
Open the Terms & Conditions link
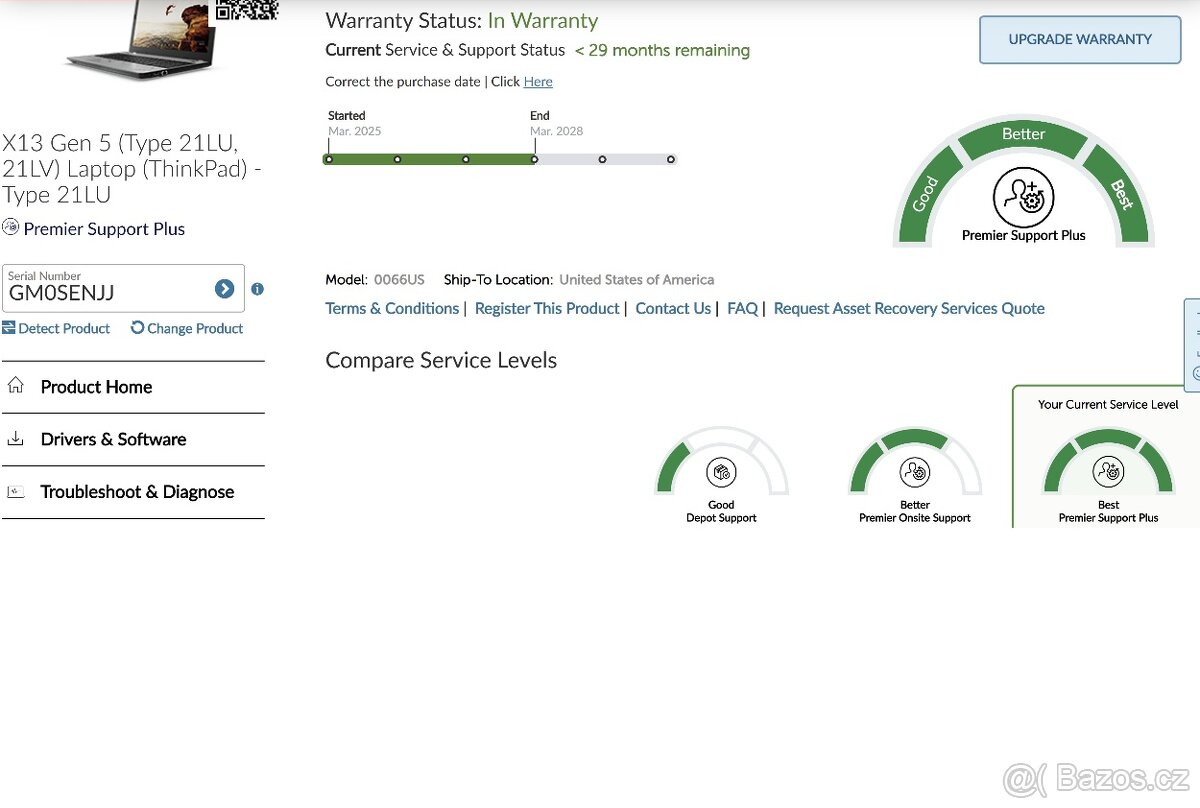[392, 308]
